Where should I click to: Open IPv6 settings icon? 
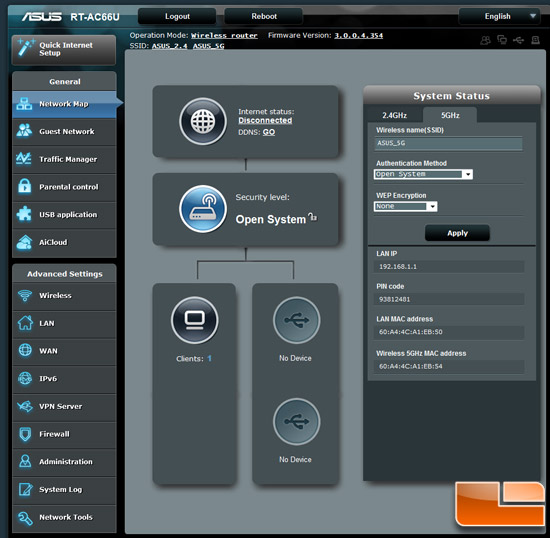pos(25,378)
